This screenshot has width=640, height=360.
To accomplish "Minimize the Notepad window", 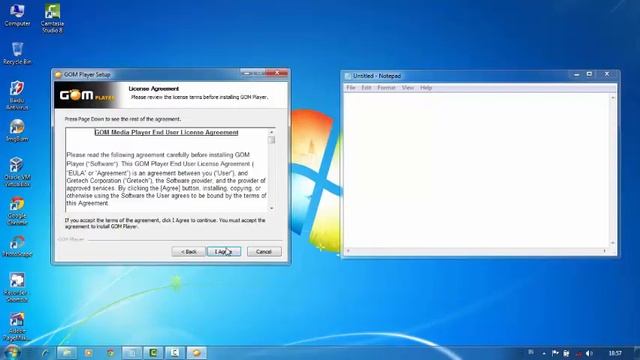I will [x=576, y=74].
